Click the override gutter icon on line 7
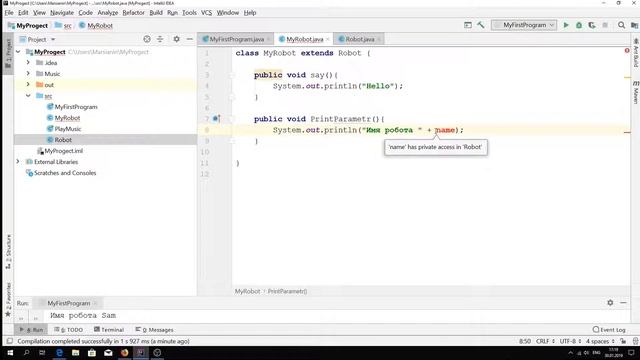 [x=216, y=119]
